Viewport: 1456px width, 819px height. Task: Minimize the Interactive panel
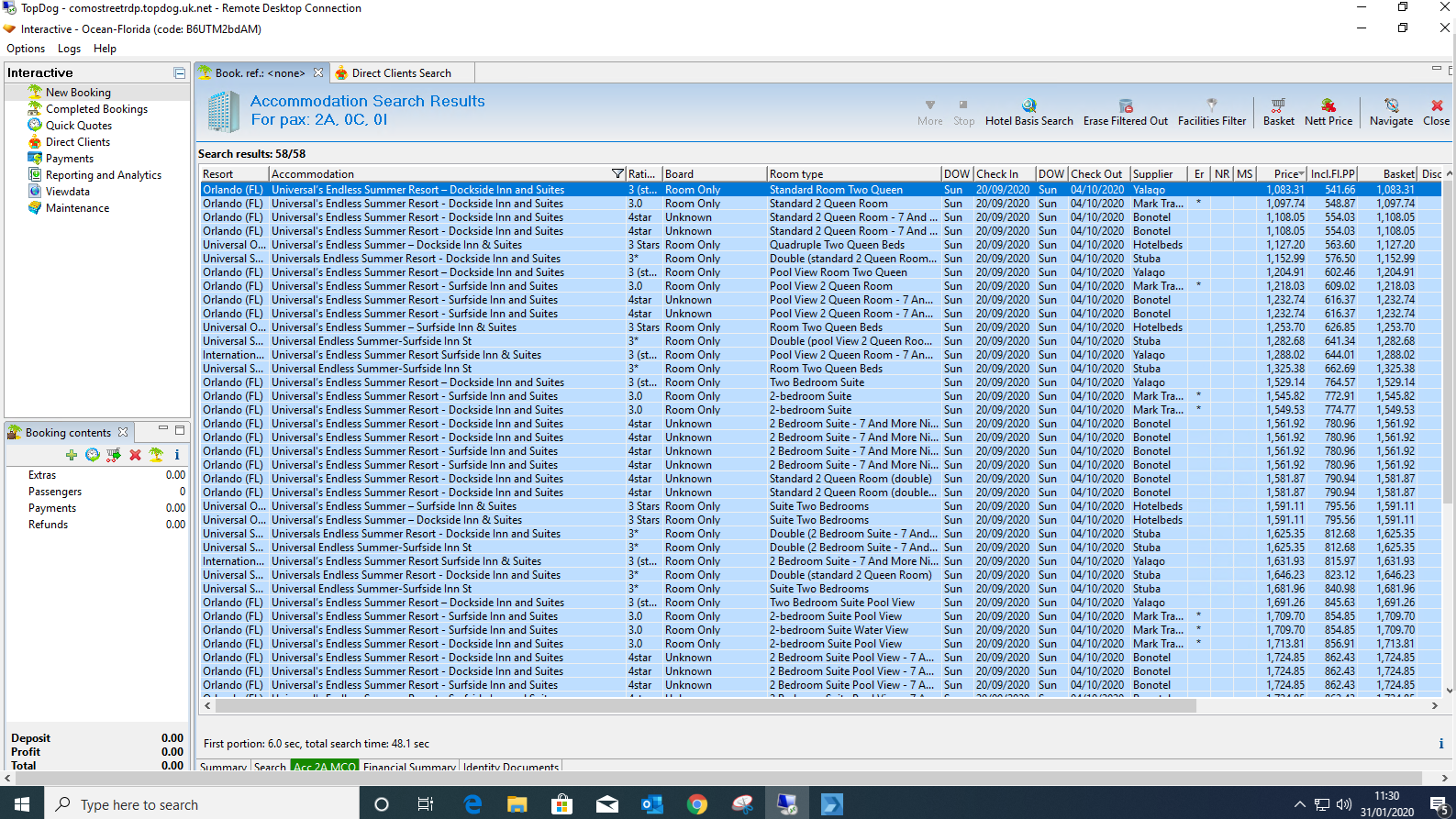pyautogui.click(x=180, y=72)
